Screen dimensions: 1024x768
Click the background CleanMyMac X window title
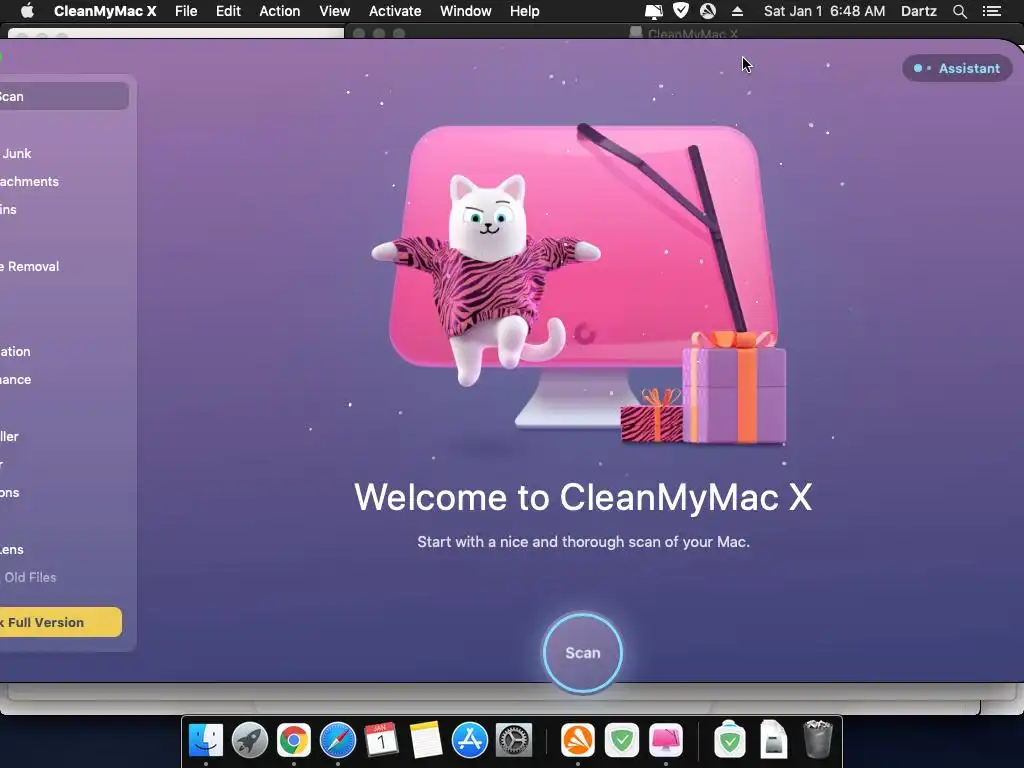(x=692, y=33)
